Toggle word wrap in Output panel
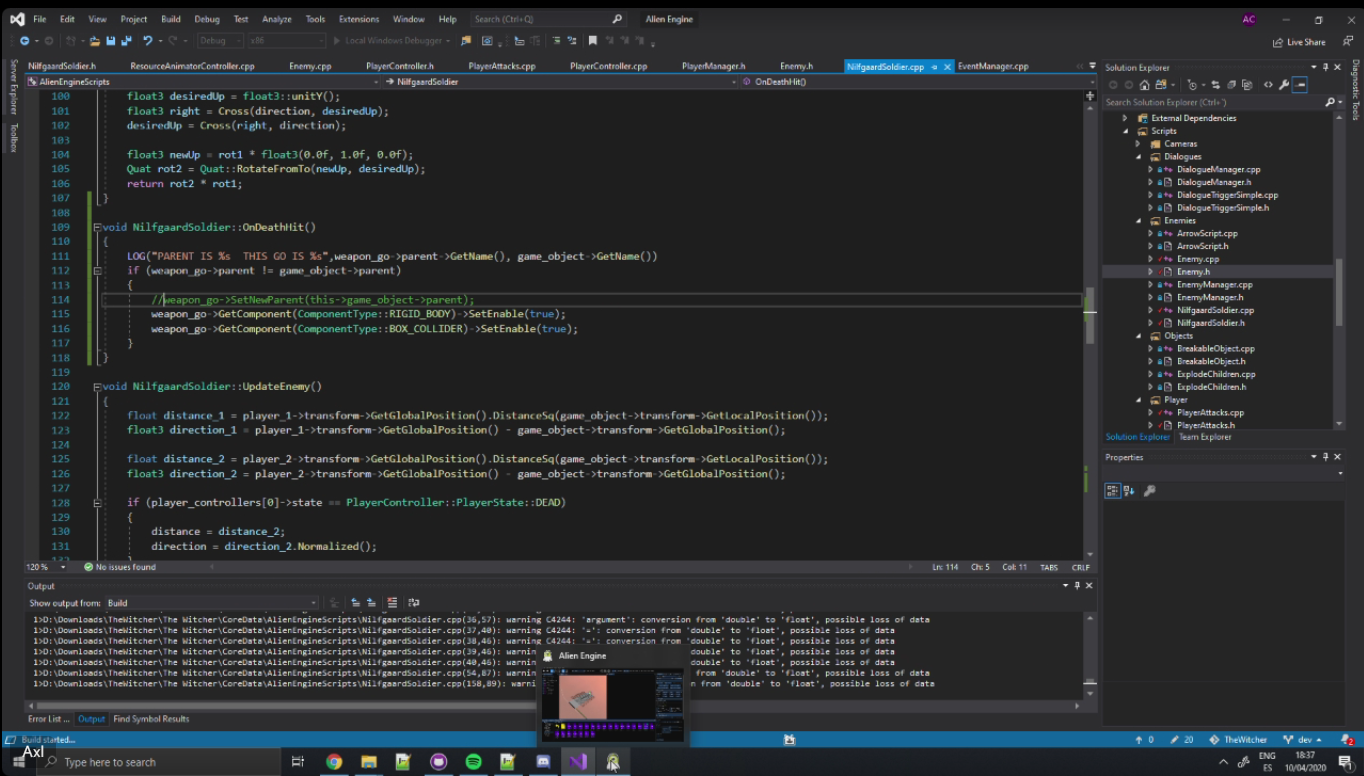Viewport: 1364px width, 776px height. point(414,603)
